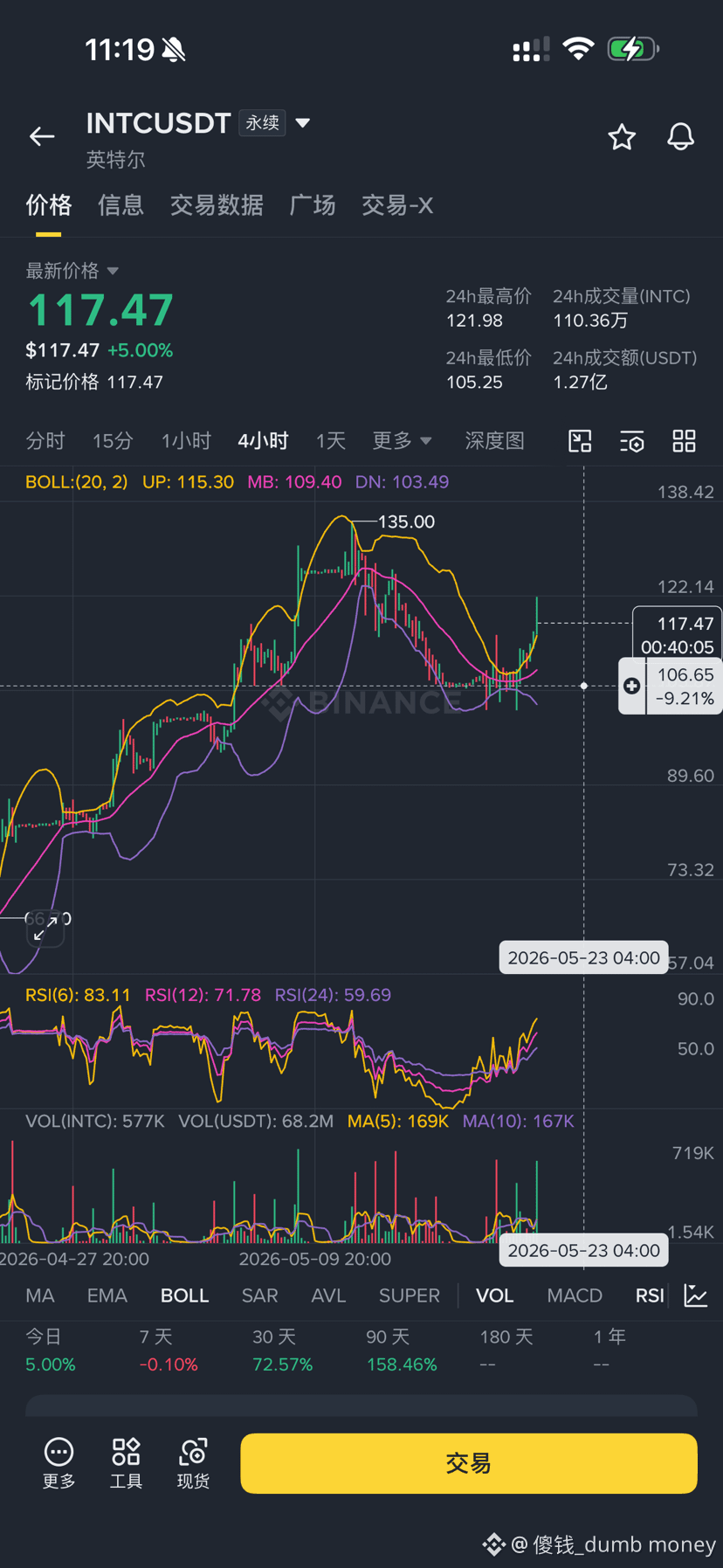
Task: Toggle the EMA indicator
Action: (x=107, y=1295)
